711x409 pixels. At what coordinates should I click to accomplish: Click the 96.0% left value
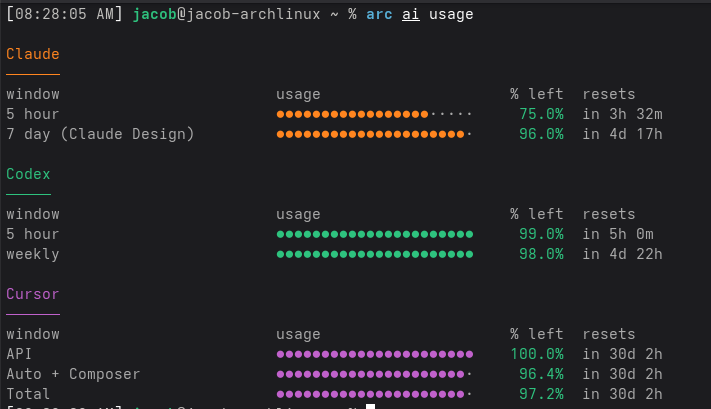tap(541, 134)
